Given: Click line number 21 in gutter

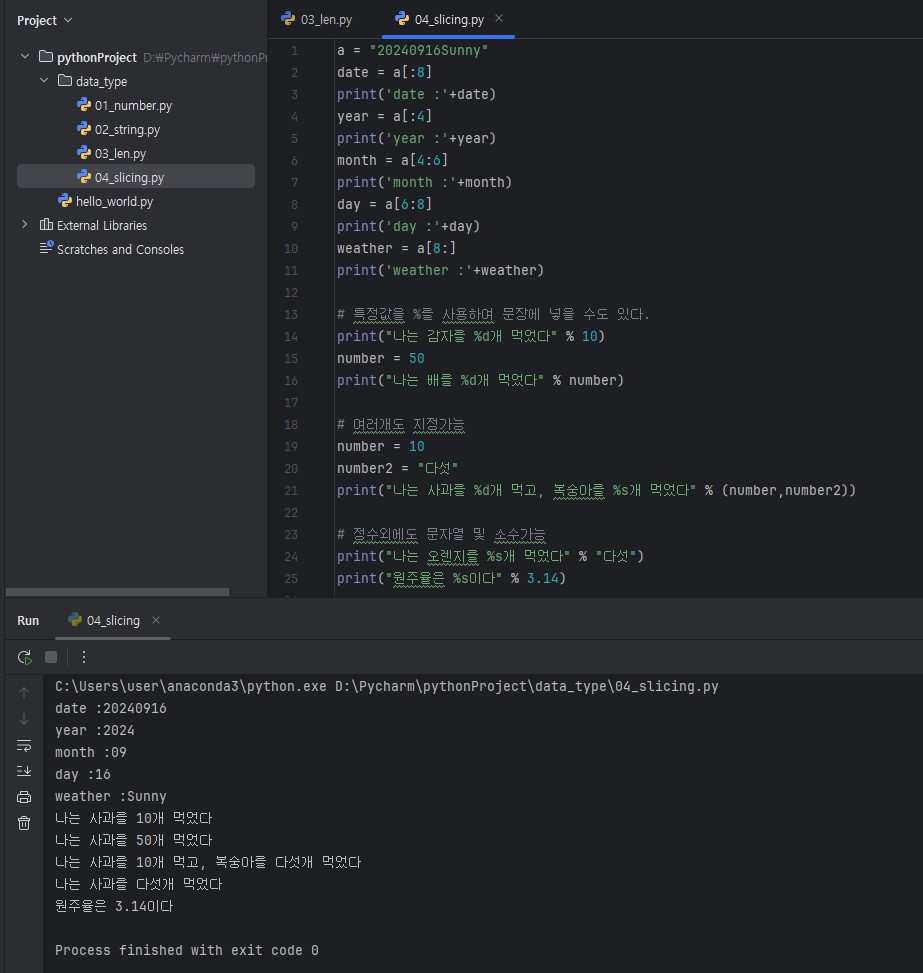Looking at the screenshot, I should coord(290,491).
